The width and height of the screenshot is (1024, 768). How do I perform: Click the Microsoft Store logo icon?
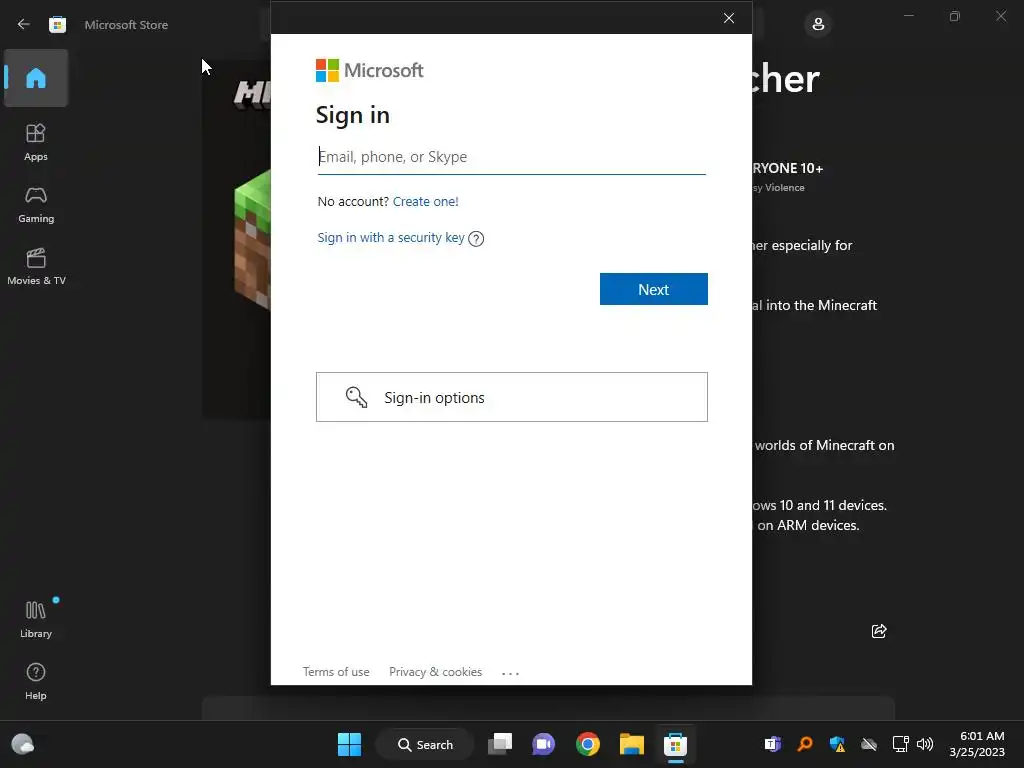pyautogui.click(x=57, y=25)
